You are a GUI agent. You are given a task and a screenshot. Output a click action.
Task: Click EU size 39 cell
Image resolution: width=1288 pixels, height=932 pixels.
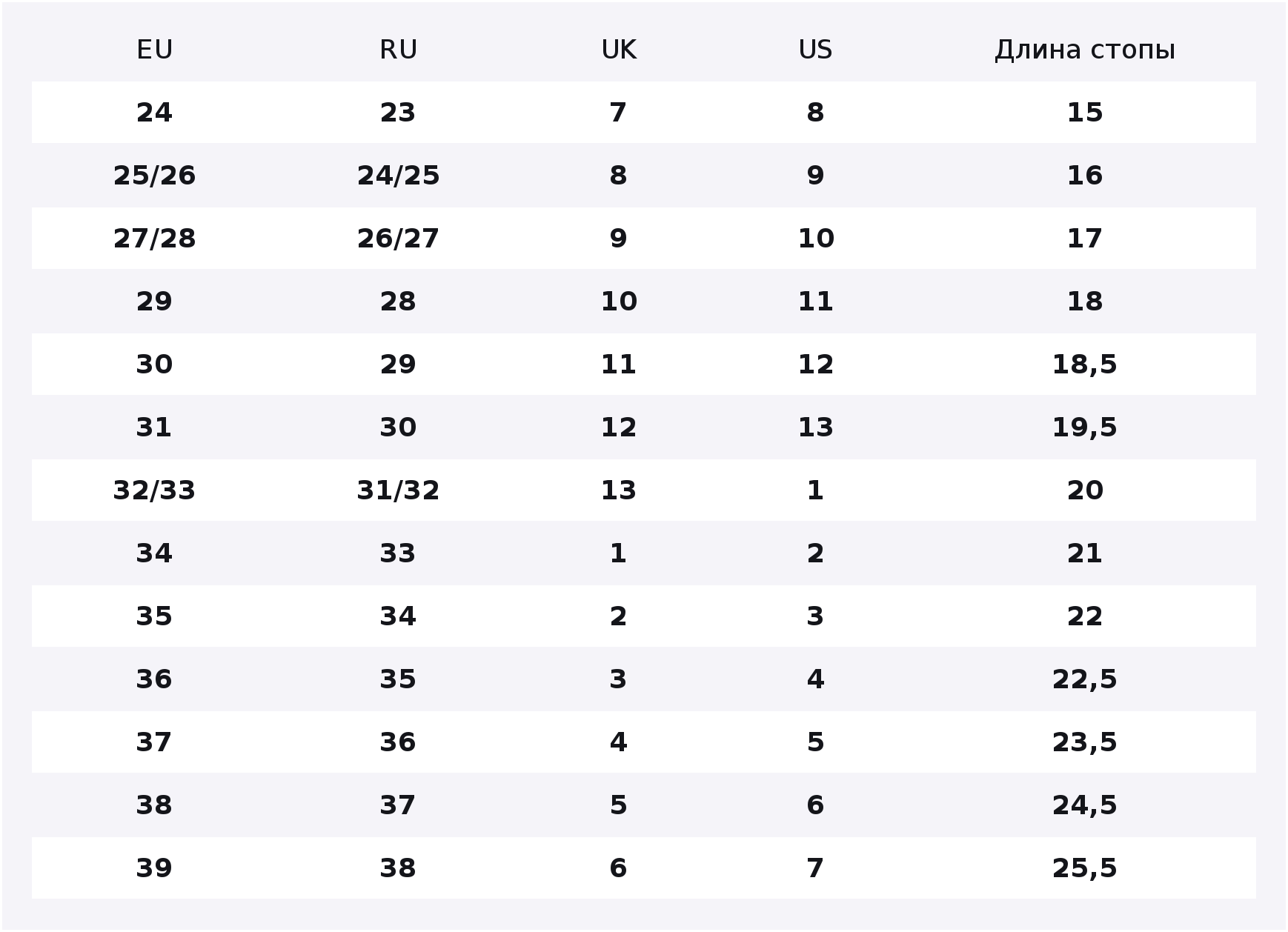(154, 868)
